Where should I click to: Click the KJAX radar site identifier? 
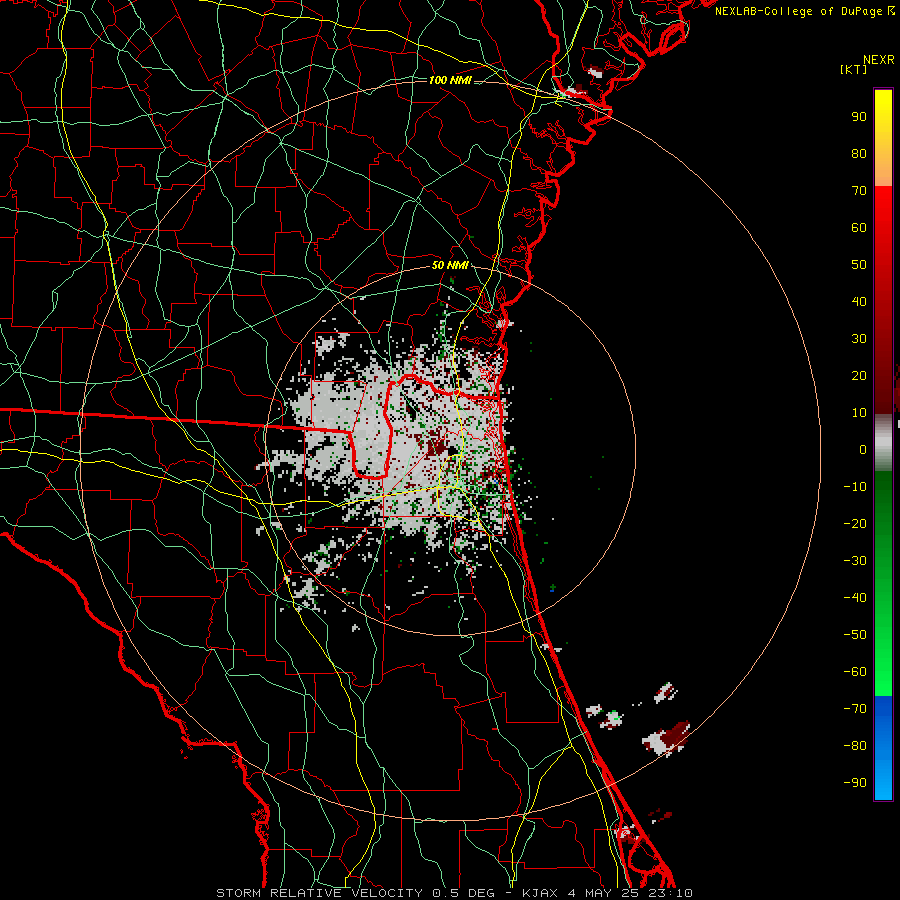542,893
